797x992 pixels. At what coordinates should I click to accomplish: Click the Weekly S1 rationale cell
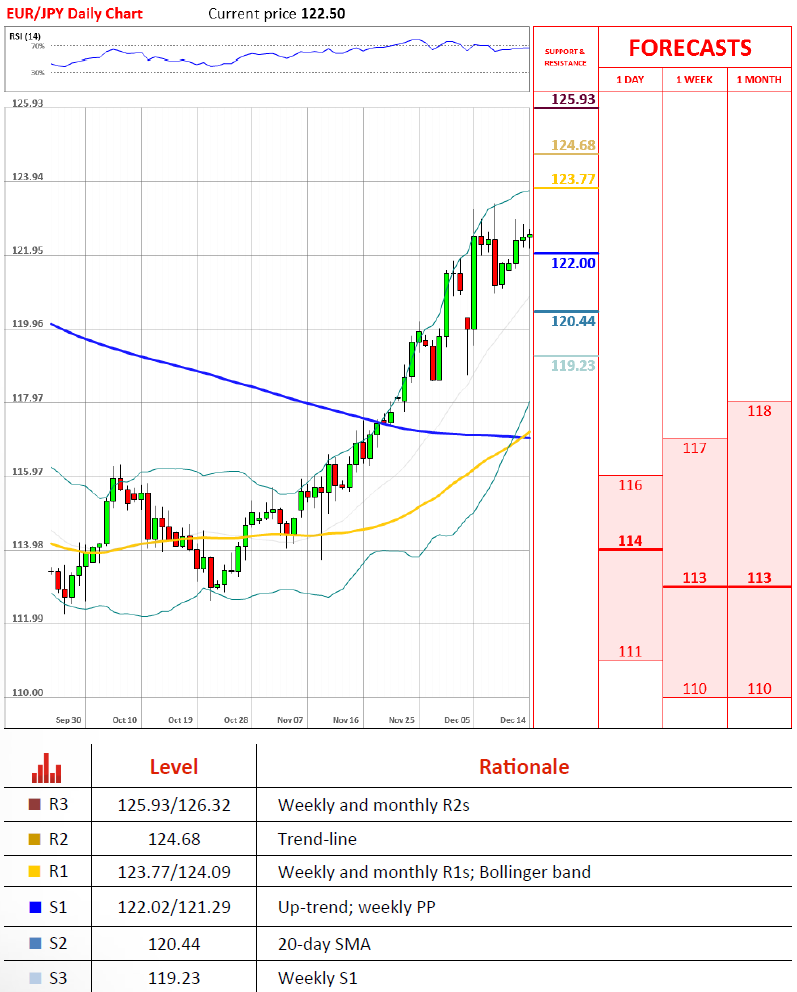[x=318, y=979]
